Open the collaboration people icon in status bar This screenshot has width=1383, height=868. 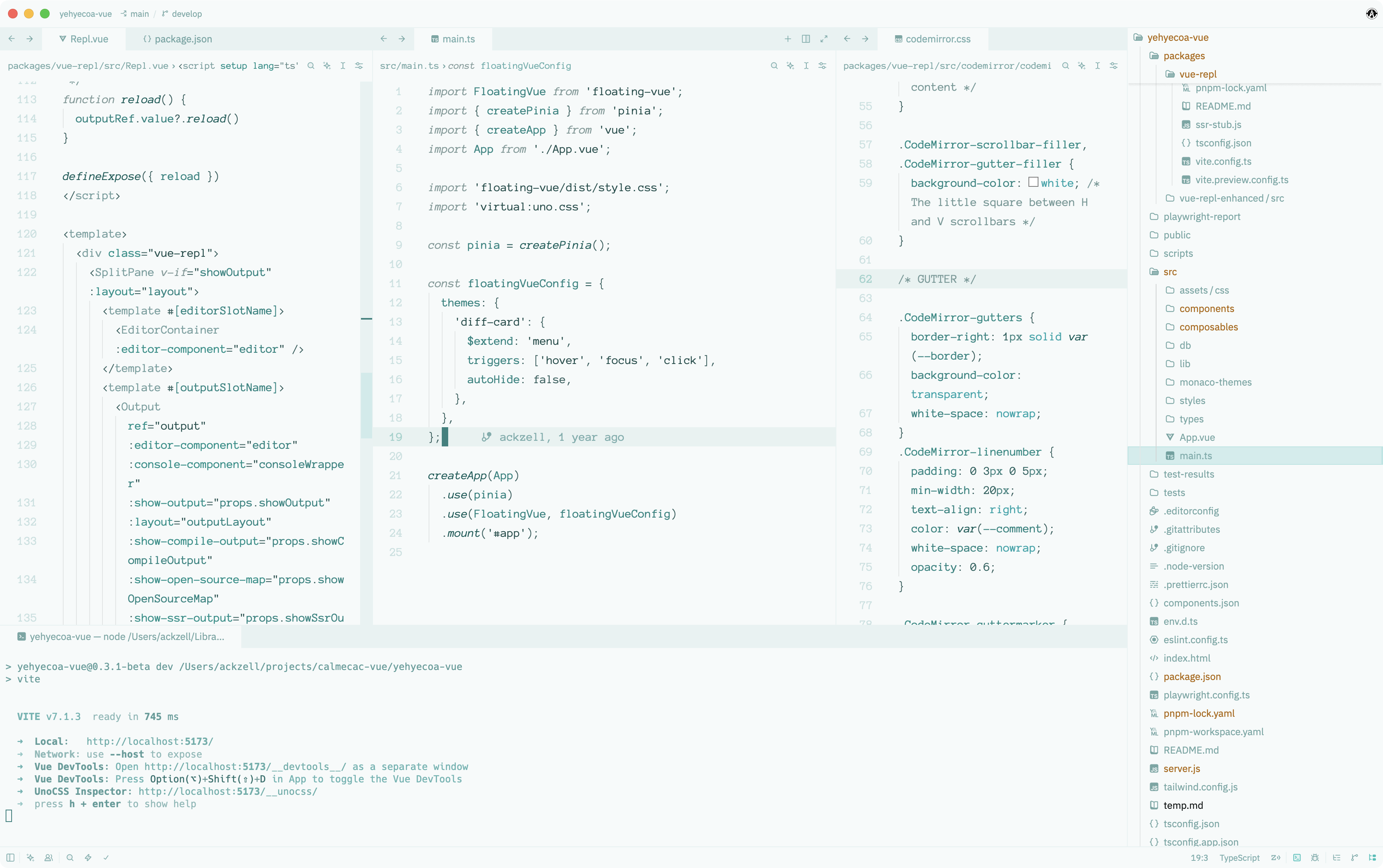tap(49, 858)
